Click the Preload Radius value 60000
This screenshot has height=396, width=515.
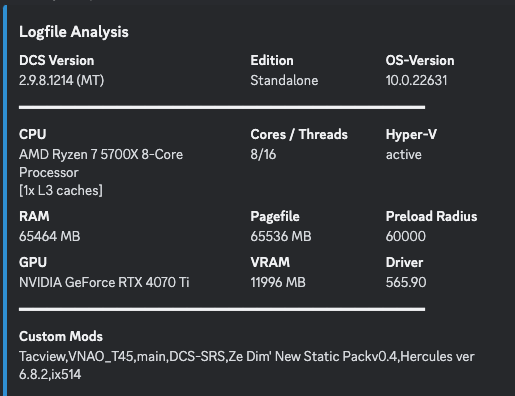405,236
